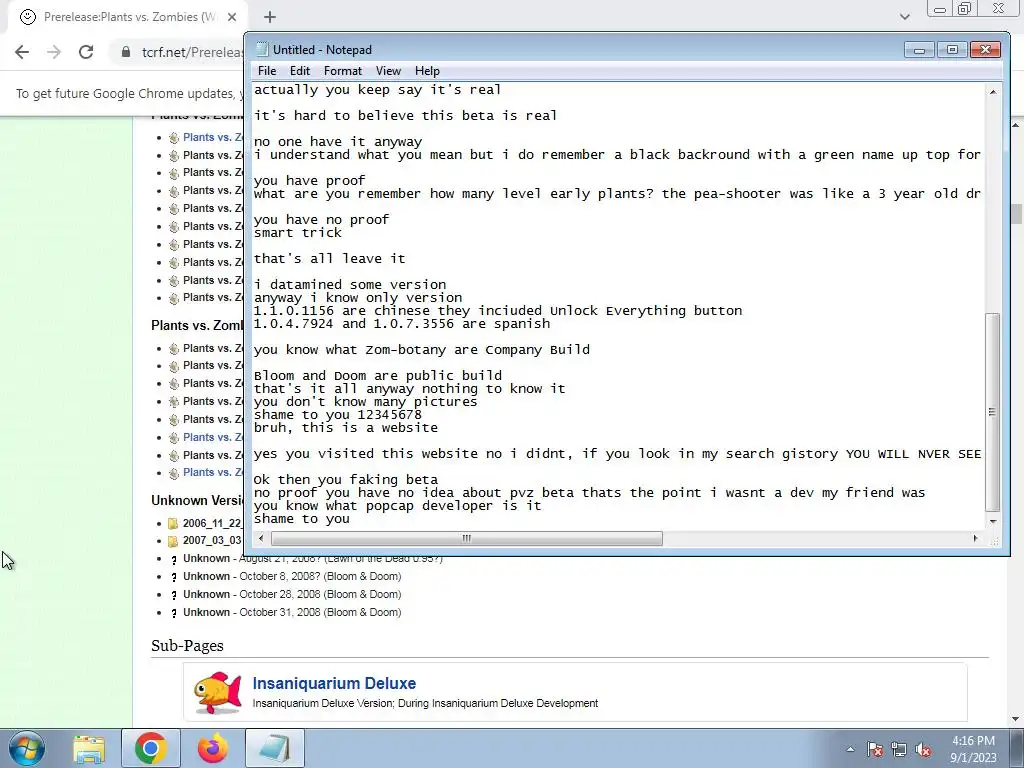Open the Help menu in Notepad
The image size is (1024, 768).
coord(427,71)
